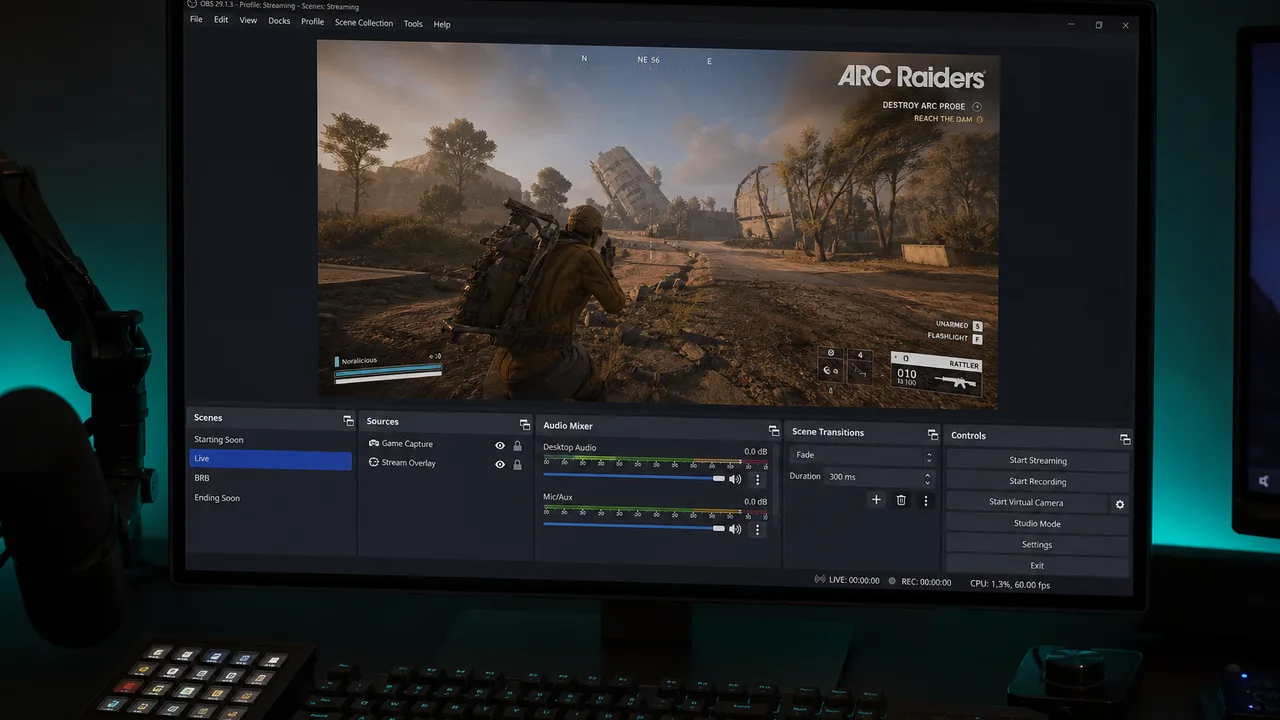Viewport: 1280px width, 720px height.
Task: Pop out the Scenes dock icon
Action: tap(348, 421)
